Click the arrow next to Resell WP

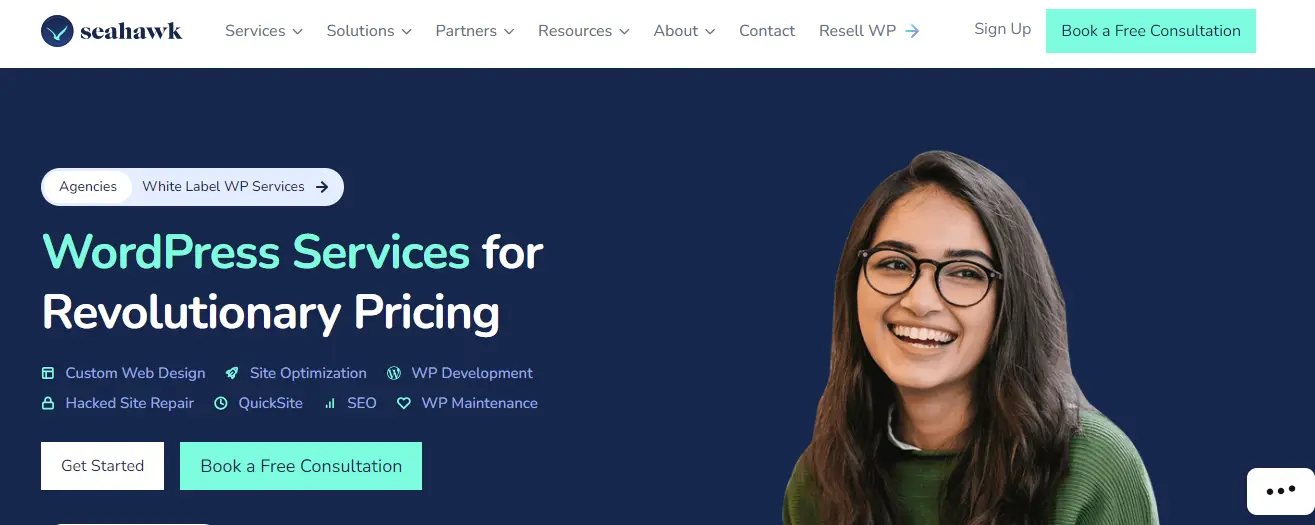click(911, 31)
